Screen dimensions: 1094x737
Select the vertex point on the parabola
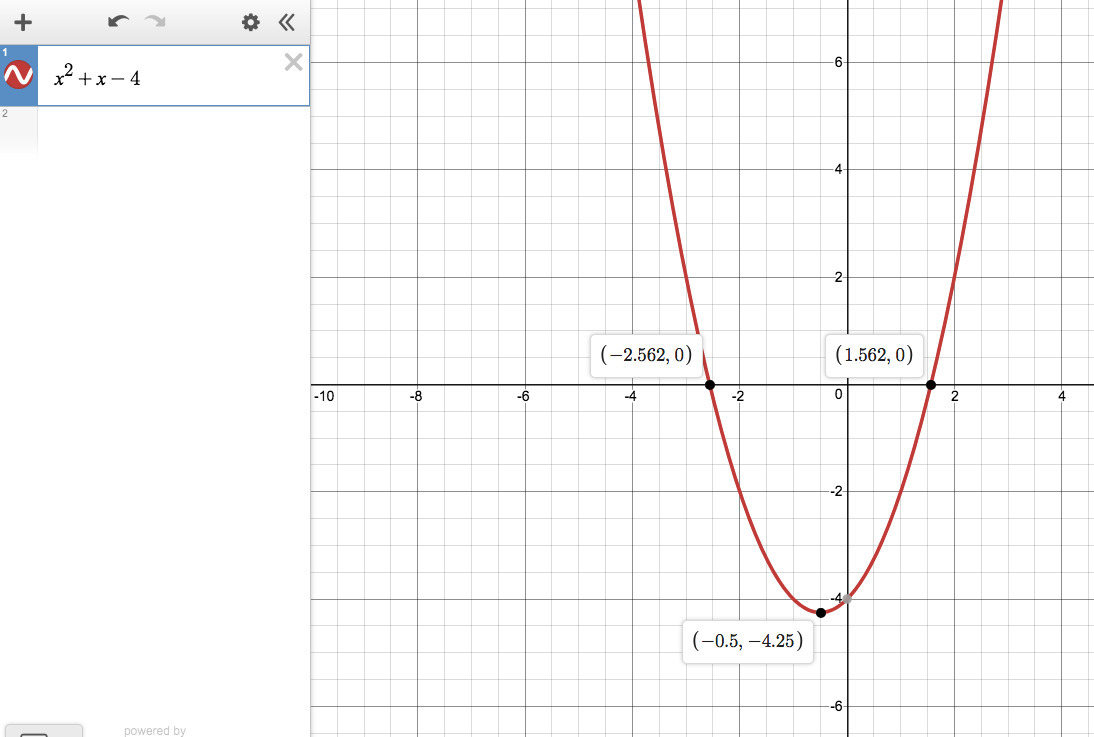(x=820, y=613)
